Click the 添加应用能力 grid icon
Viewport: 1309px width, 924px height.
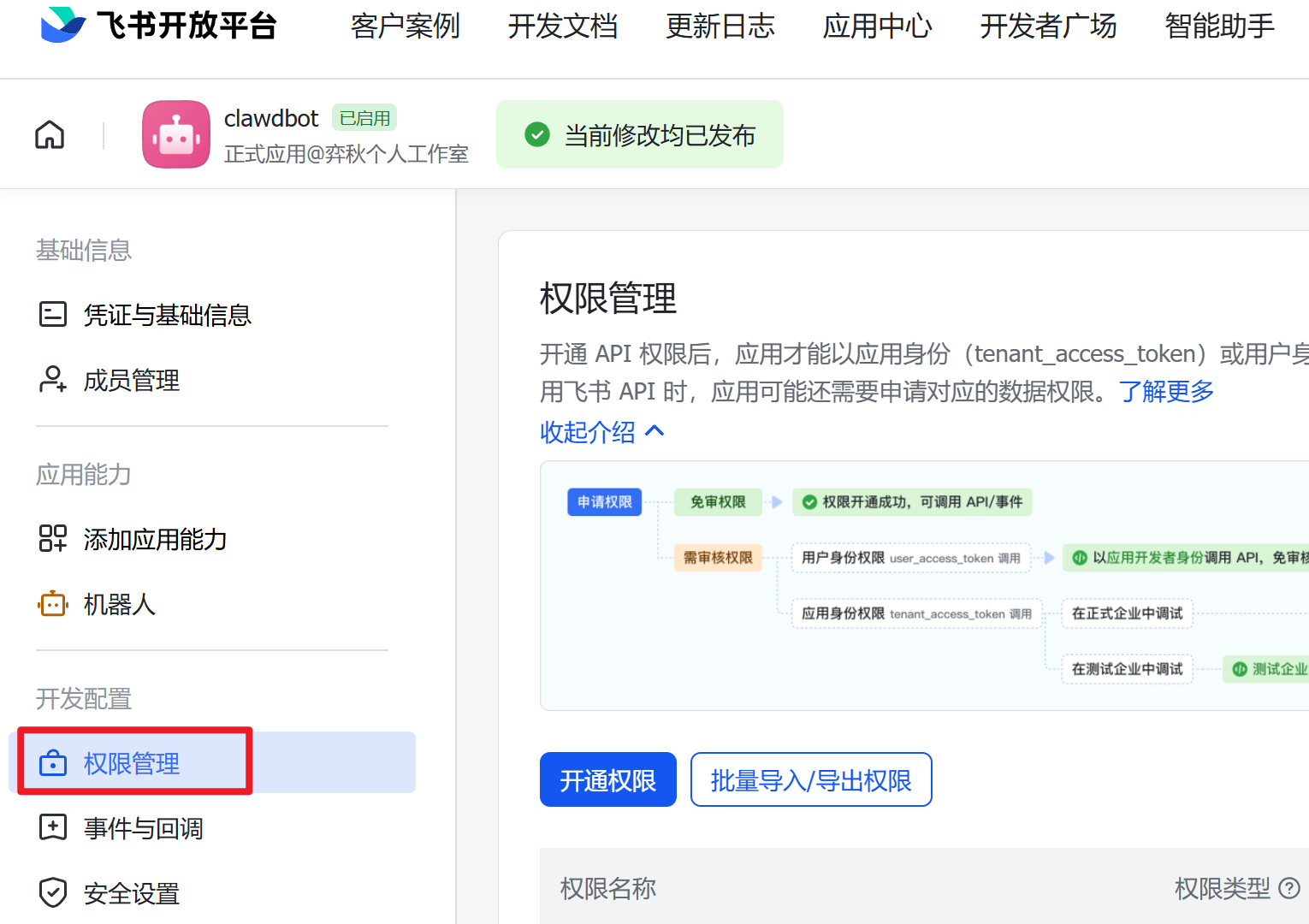point(52,539)
